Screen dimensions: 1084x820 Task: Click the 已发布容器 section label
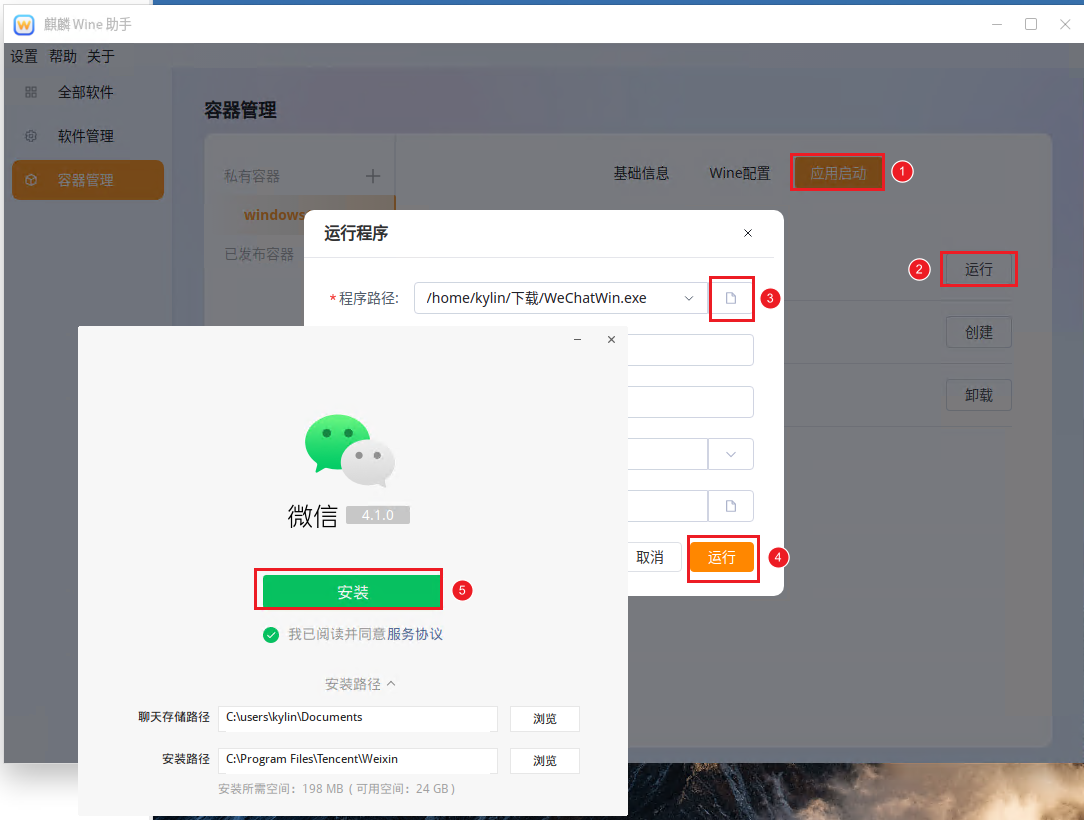[x=259, y=254]
